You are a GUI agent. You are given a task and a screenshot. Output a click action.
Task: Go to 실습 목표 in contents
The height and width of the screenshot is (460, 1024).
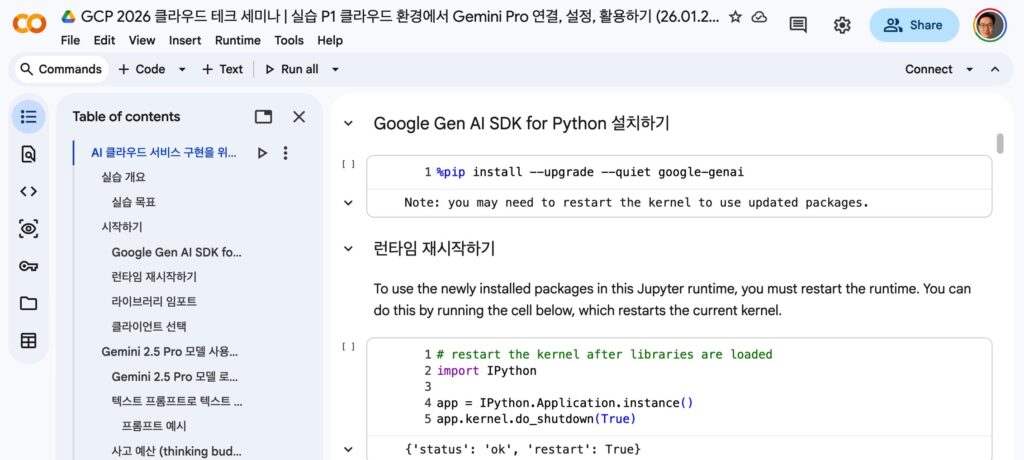(133, 202)
